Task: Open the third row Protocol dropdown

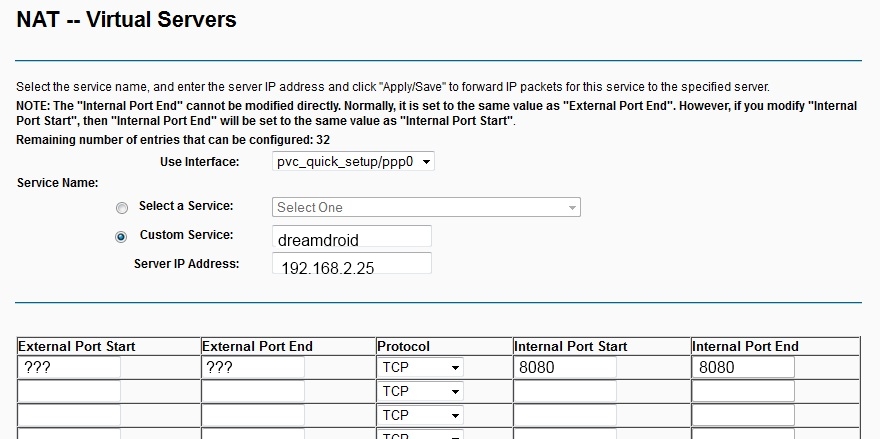Action: point(421,415)
